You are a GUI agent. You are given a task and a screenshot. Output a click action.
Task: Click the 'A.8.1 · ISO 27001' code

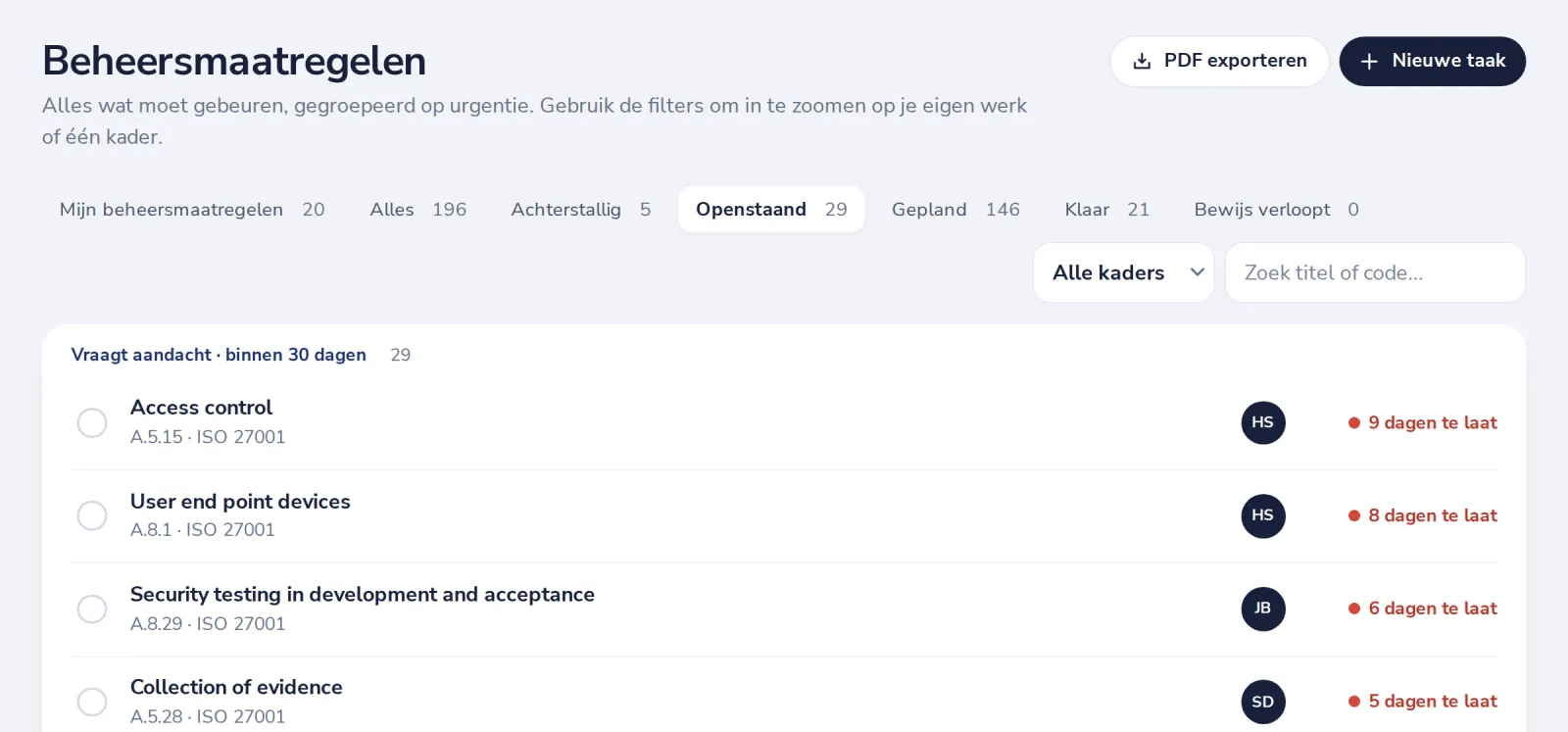tap(203, 530)
